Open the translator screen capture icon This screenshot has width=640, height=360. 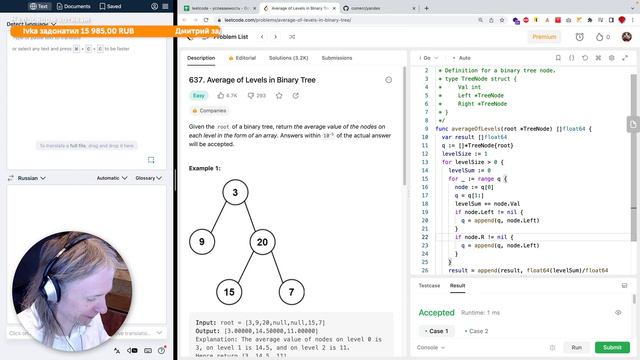[x=151, y=160]
